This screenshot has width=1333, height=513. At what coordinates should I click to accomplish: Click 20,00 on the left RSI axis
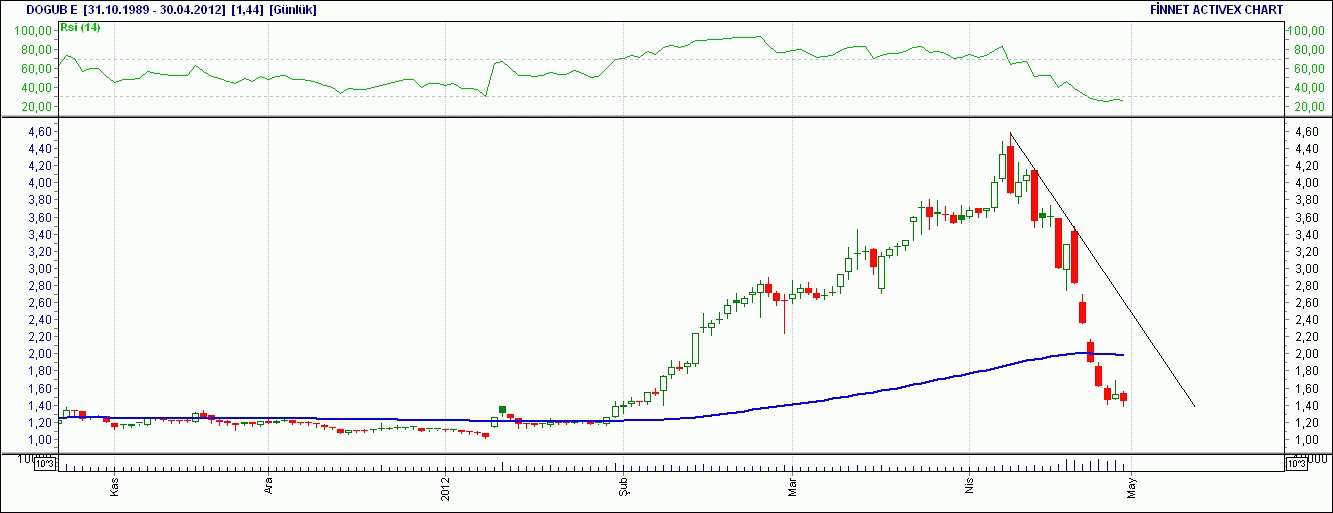(x=38, y=106)
